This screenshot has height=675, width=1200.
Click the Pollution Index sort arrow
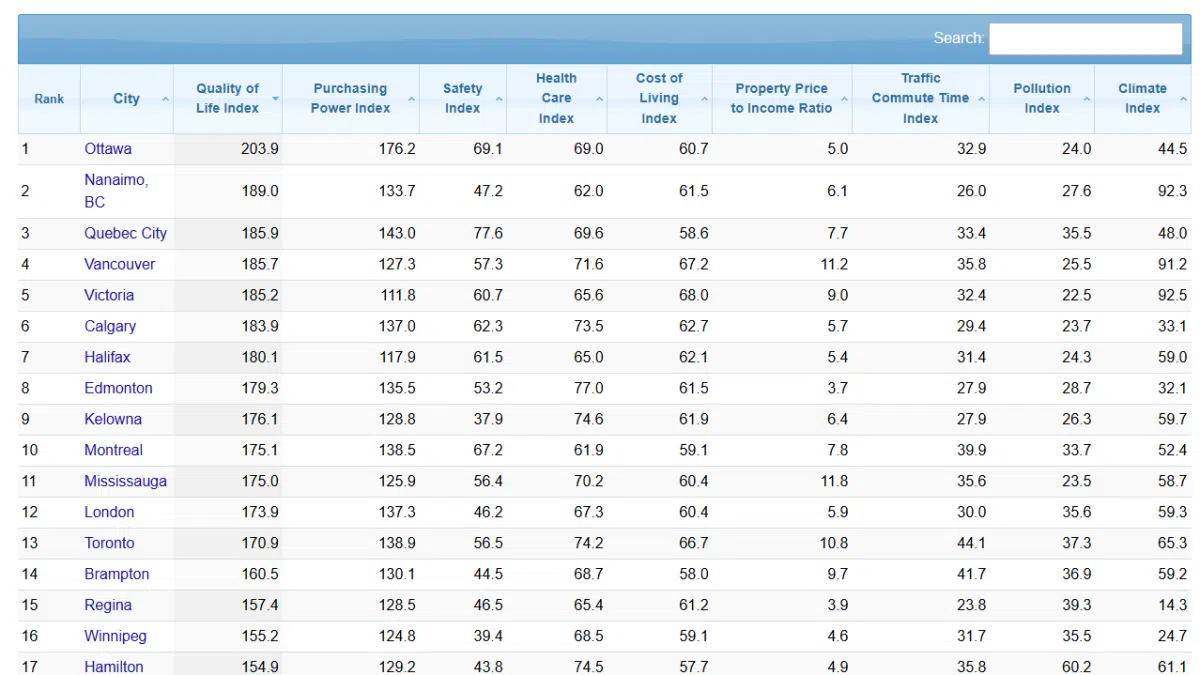(1086, 99)
